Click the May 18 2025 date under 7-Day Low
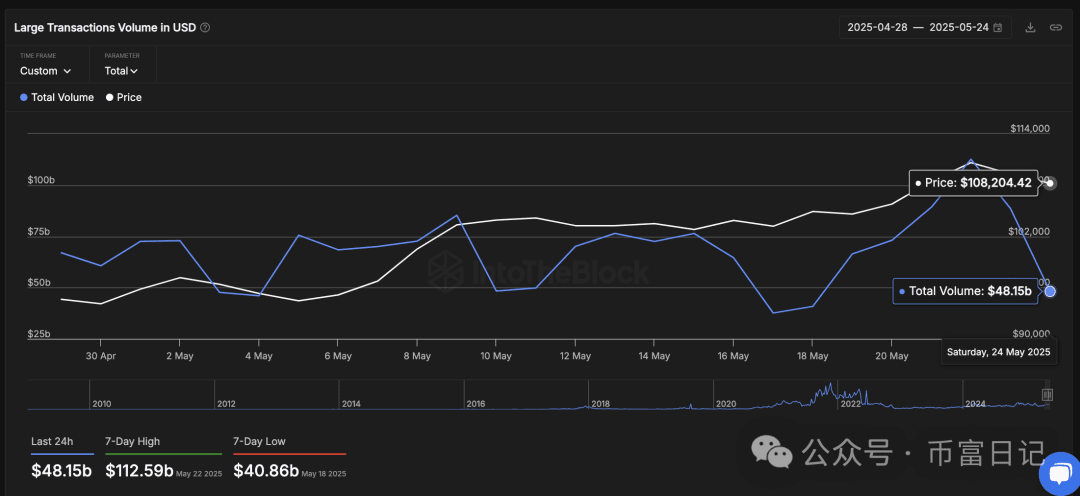Viewport: 1080px width, 496px height. click(324, 474)
